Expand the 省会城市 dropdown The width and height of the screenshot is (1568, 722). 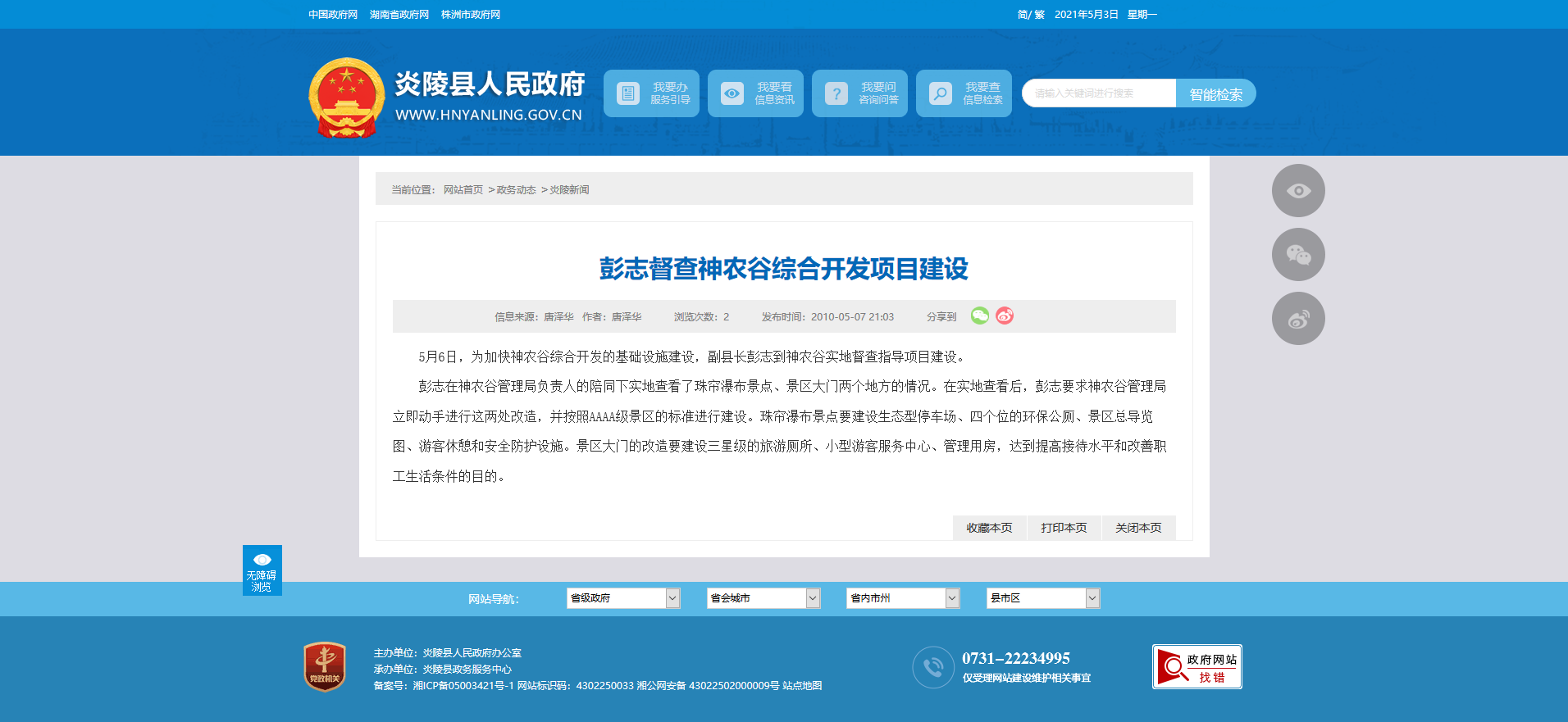(763, 598)
